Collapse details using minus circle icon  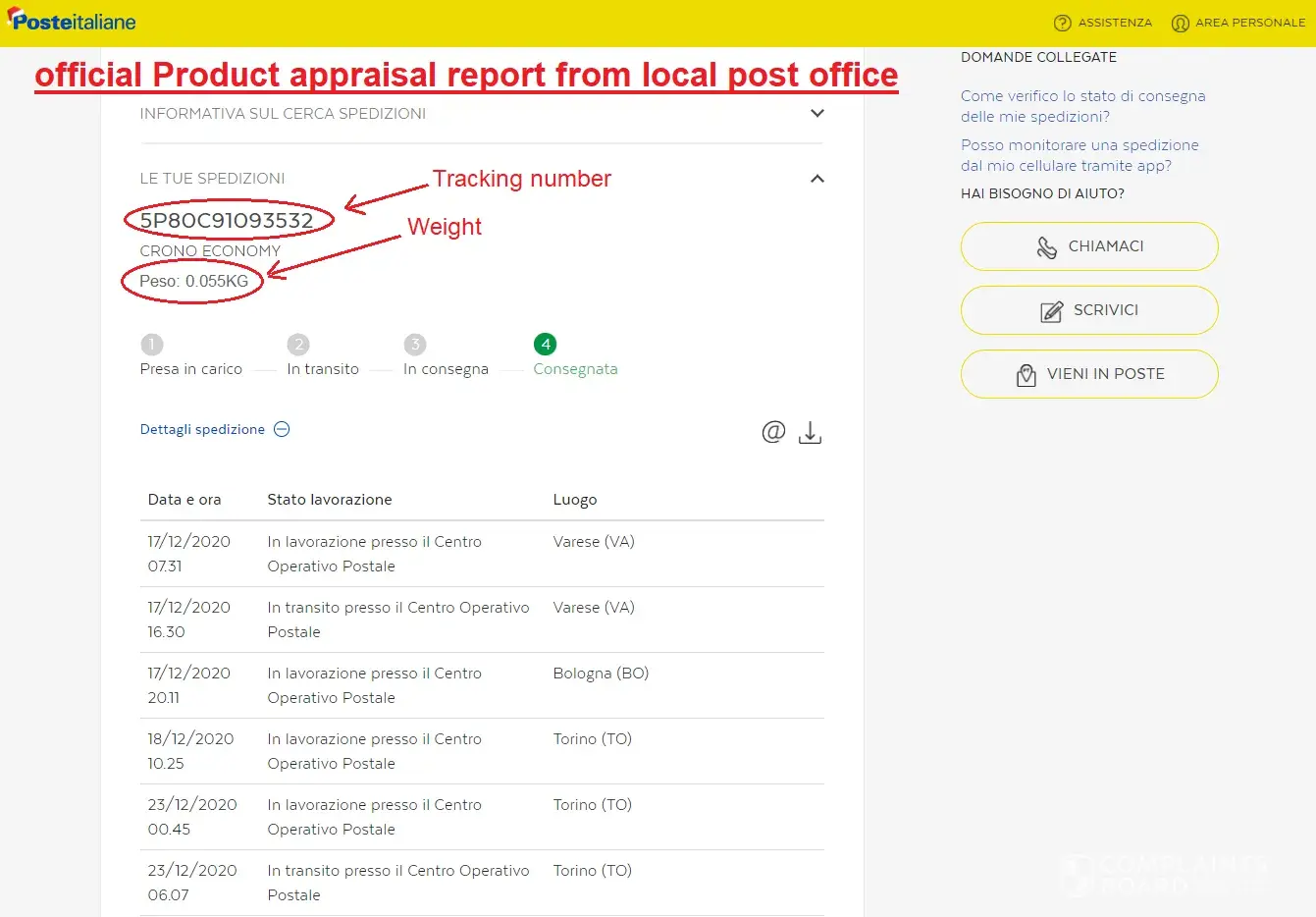(282, 429)
